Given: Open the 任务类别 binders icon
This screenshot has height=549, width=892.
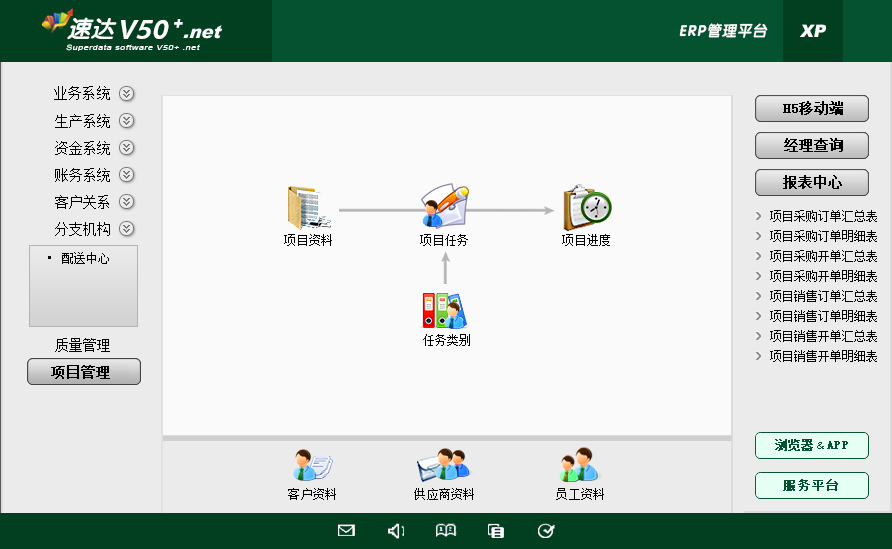Looking at the screenshot, I should pos(445,311).
